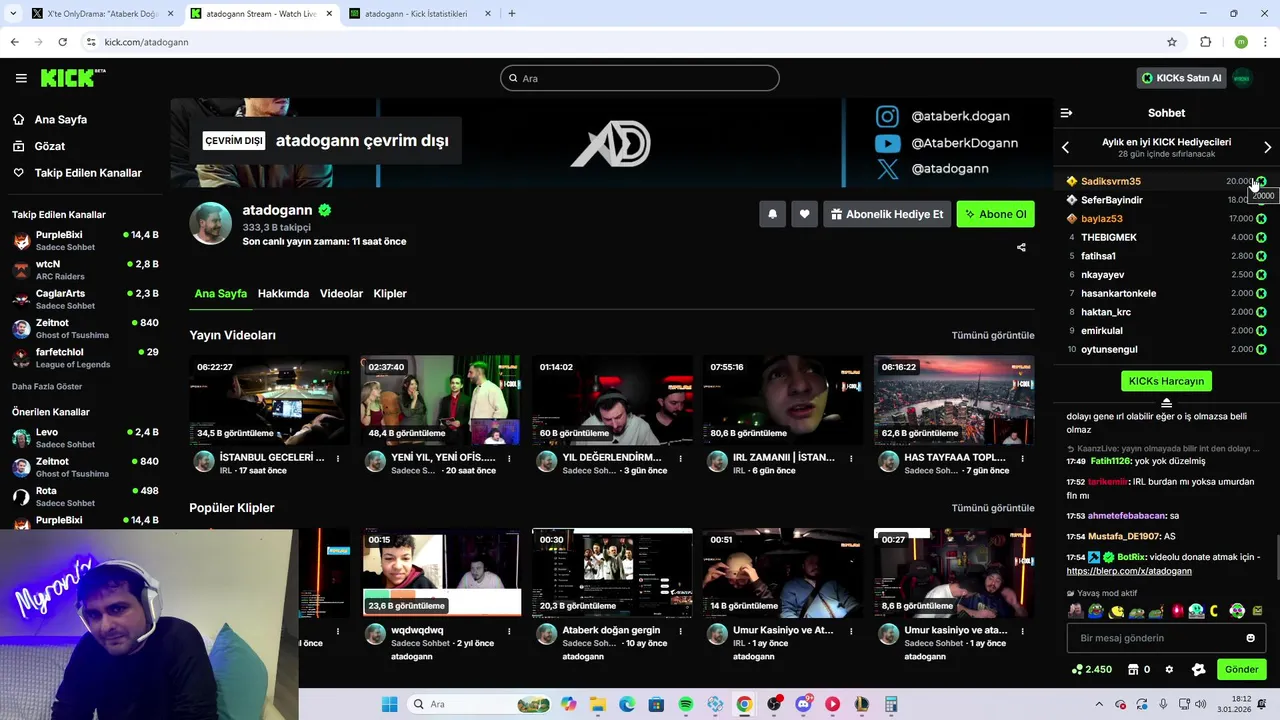Open the emoji picker in message box
This screenshot has width=1280, height=720.
point(1250,638)
